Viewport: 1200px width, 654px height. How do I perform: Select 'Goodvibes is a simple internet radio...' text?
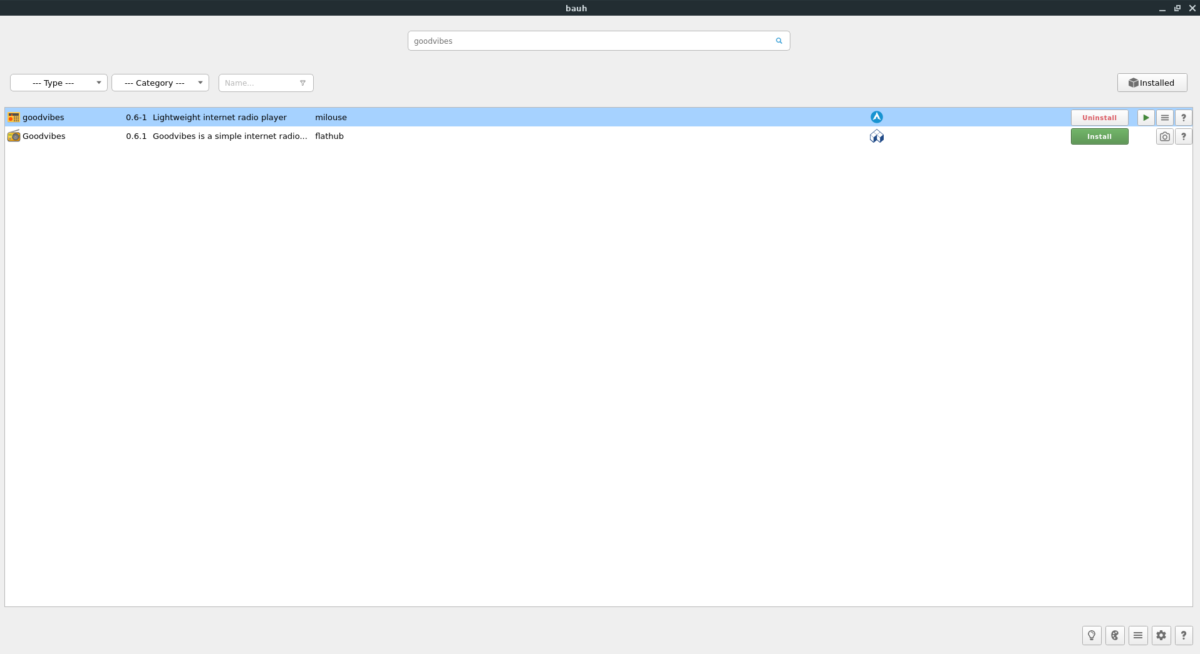pyautogui.click(x=230, y=136)
